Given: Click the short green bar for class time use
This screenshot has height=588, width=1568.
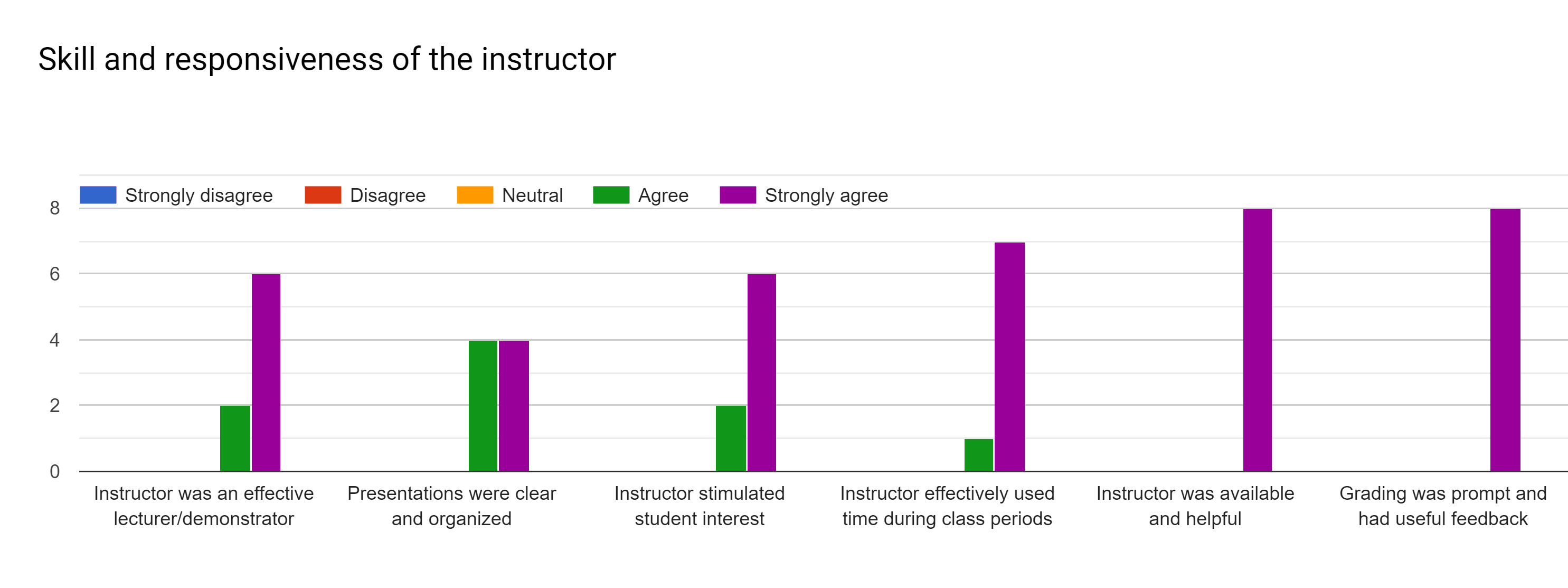Looking at the screenshot, I should (978, 454).
